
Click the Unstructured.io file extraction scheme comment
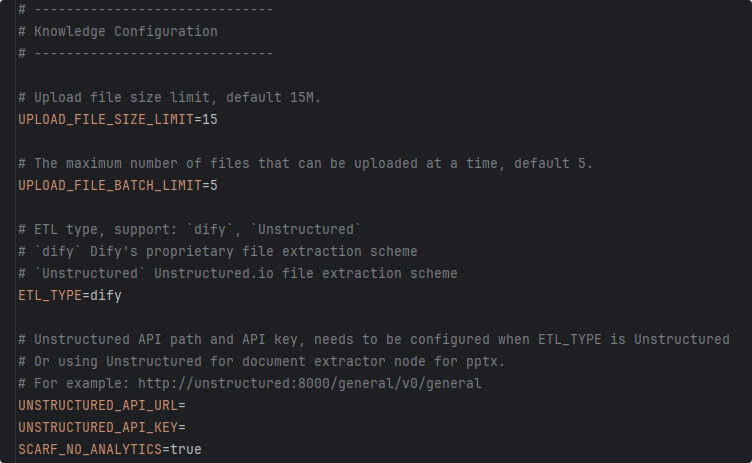pos(238,273)
